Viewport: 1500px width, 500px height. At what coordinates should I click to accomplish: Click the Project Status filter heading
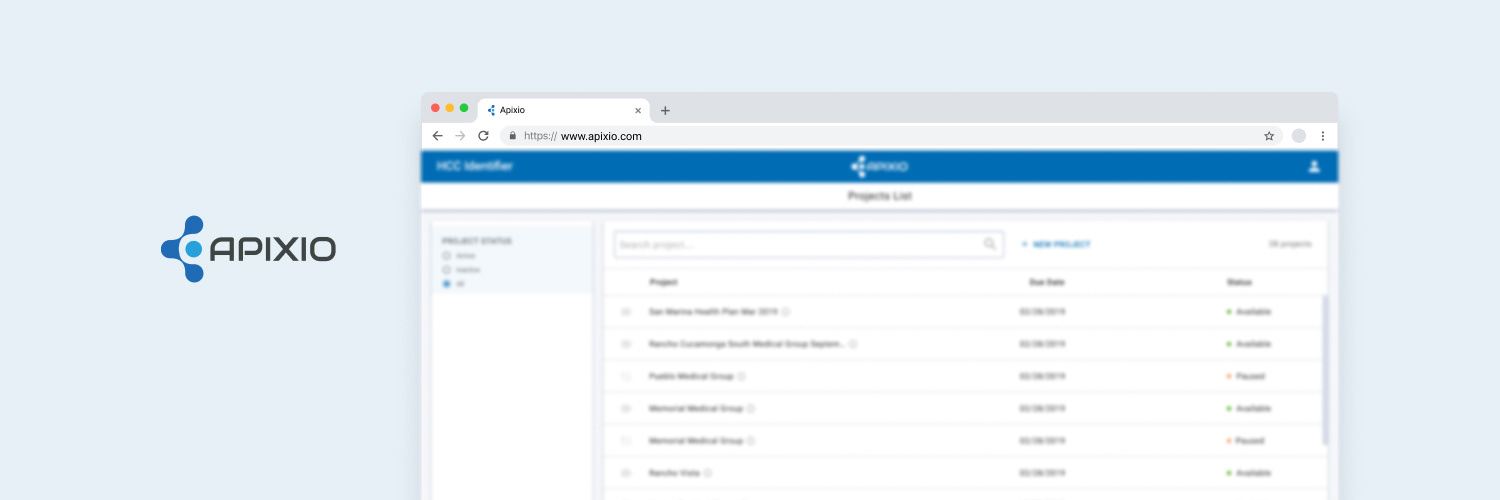point(477,241)
